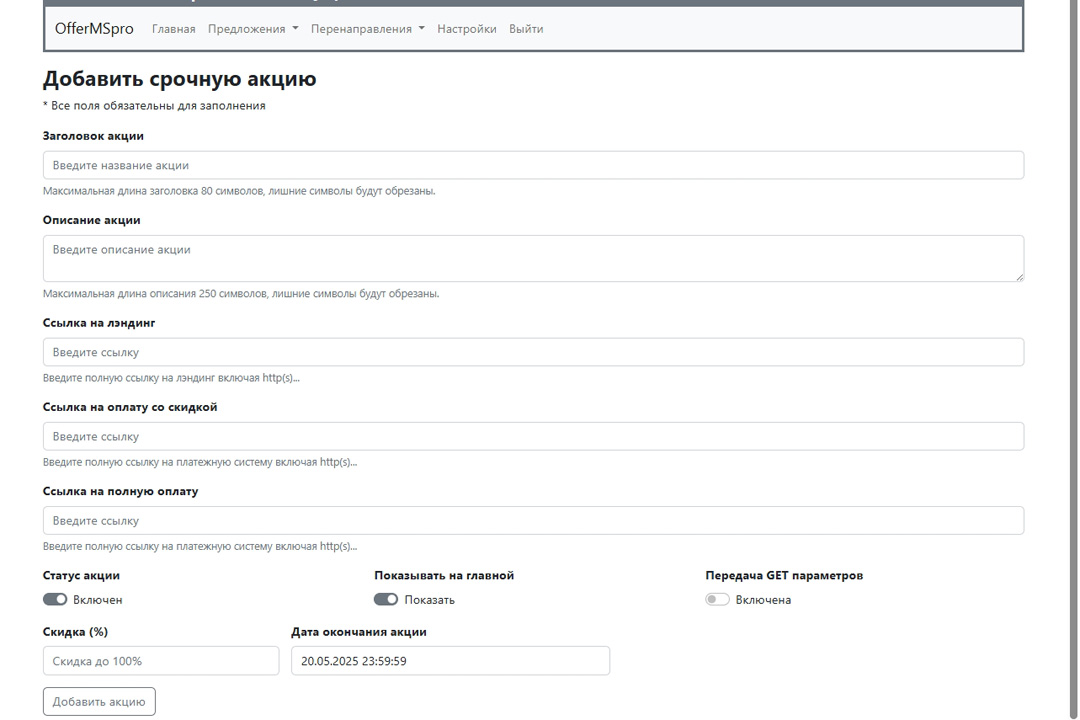
Task: Click the note Все поля обязательны для заполнения
Action: tap(154, 105)
